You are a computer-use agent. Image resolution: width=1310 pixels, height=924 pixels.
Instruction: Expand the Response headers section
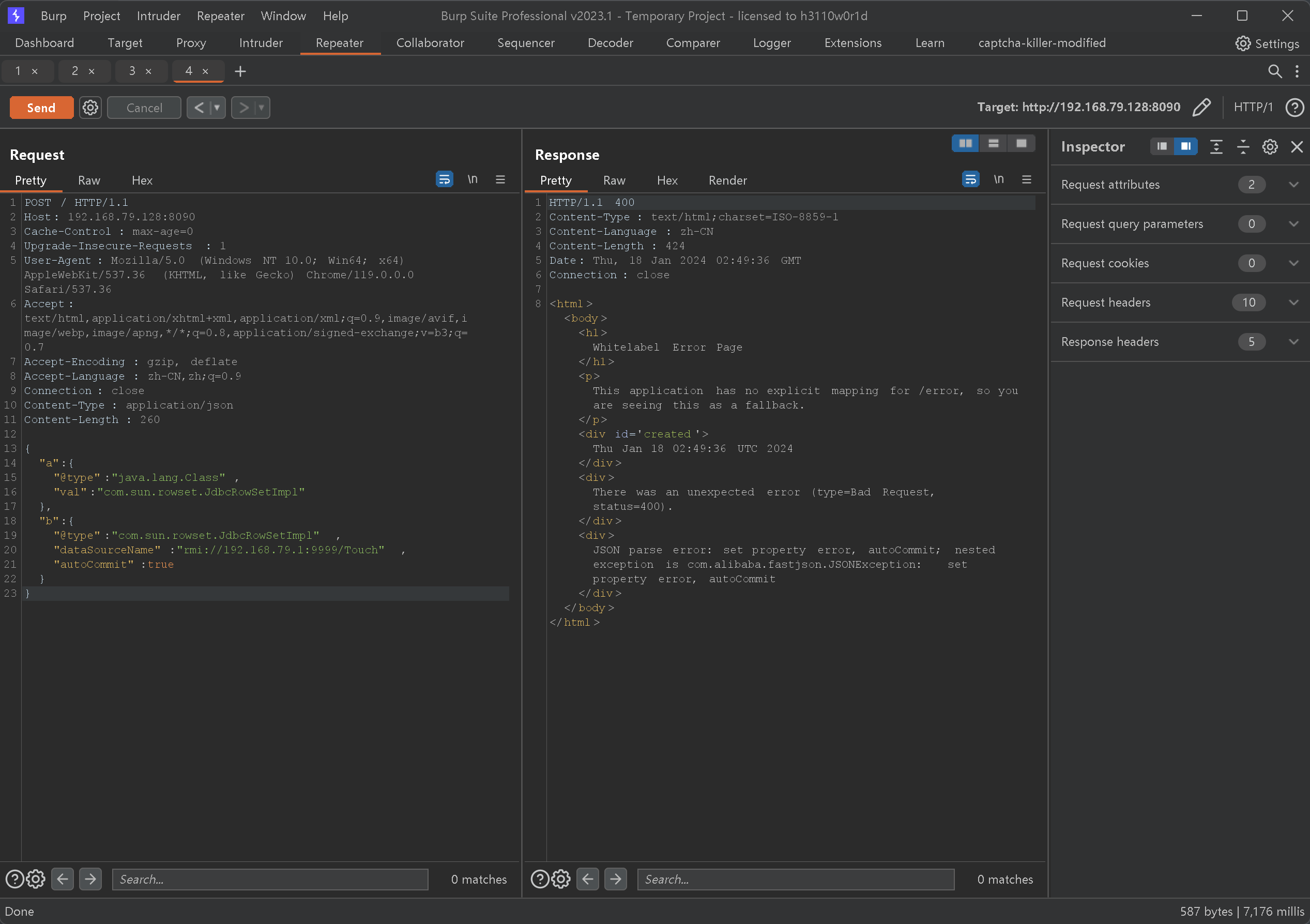(1293, 342)
